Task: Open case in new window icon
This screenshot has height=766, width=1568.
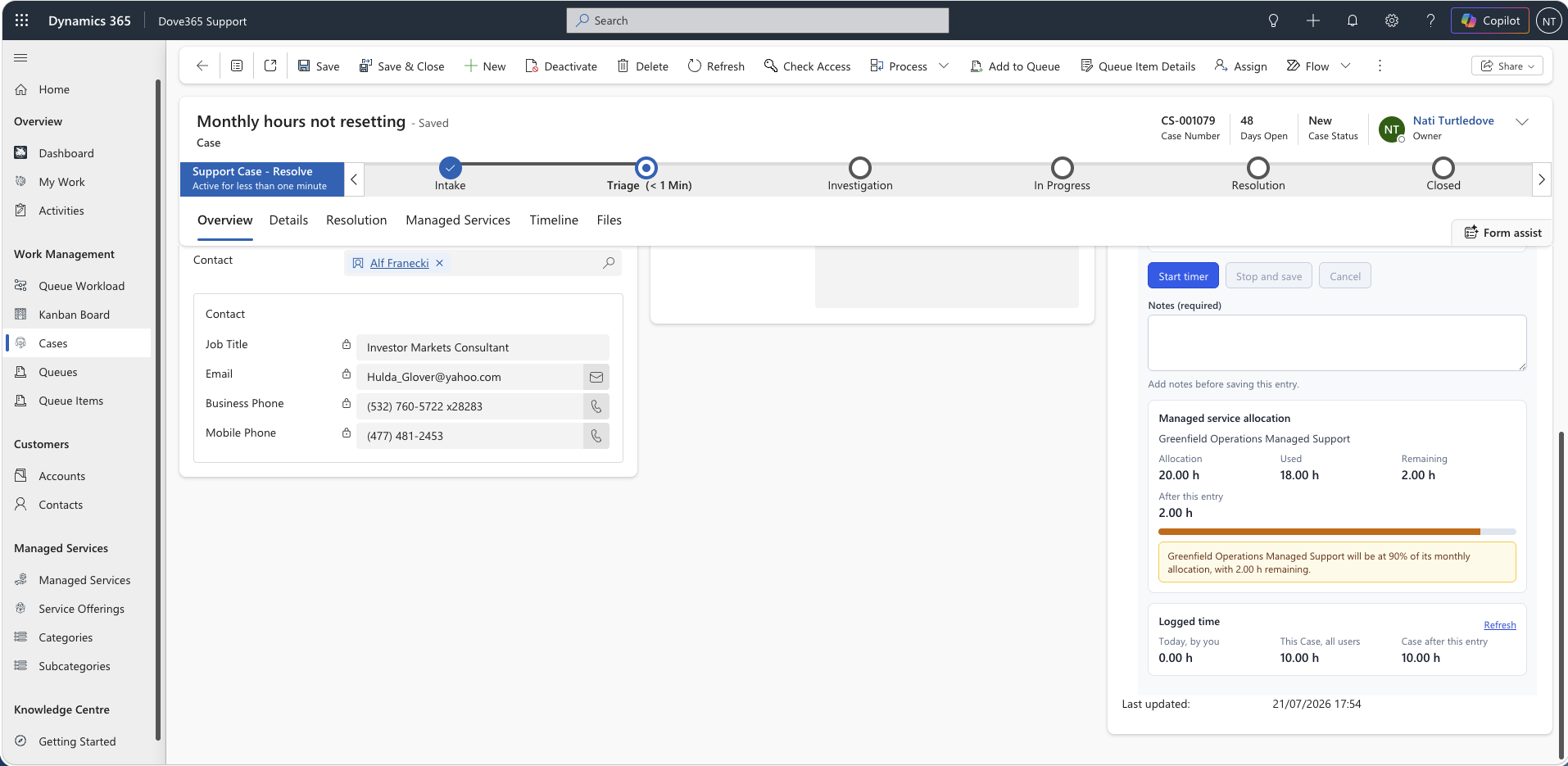Action: (270, 66)
